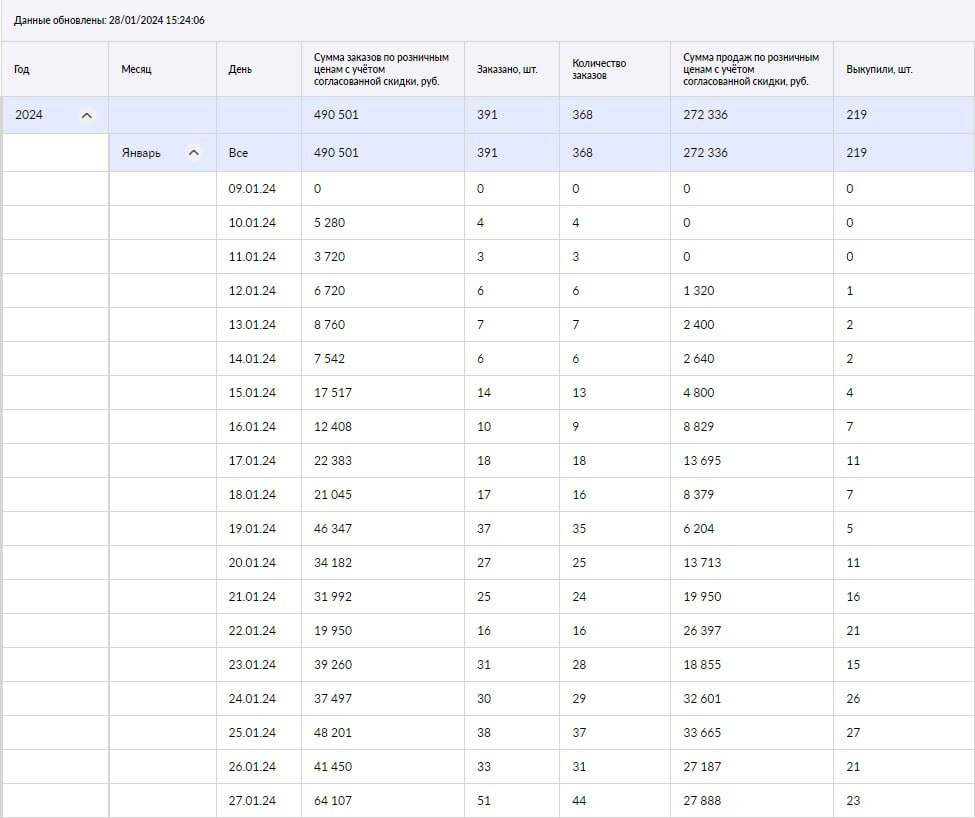
Task: Click the data updated timestamp text
Action: (109, 20)
